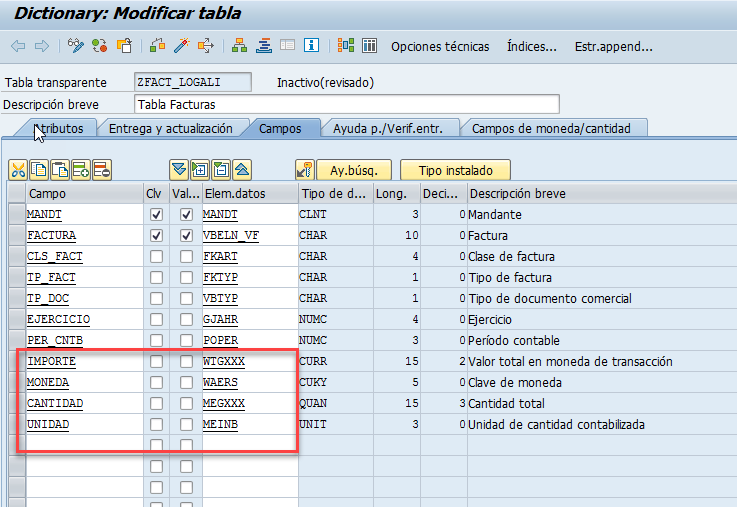Image resolution: width=737 pixels, height=507 pixels.
Task: Click the Insert row icon
Action: (81, 170)
